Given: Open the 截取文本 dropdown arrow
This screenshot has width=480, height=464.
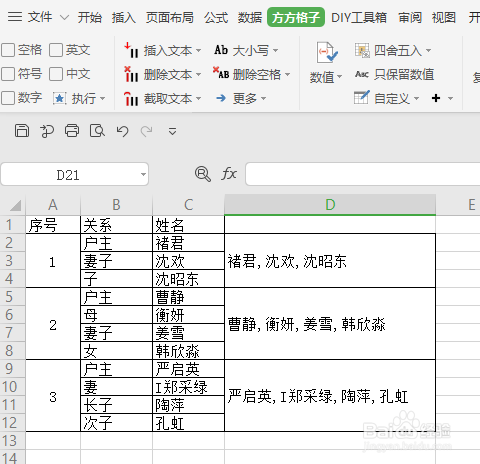Looking at the screenshot, I should tap(198, 99).
